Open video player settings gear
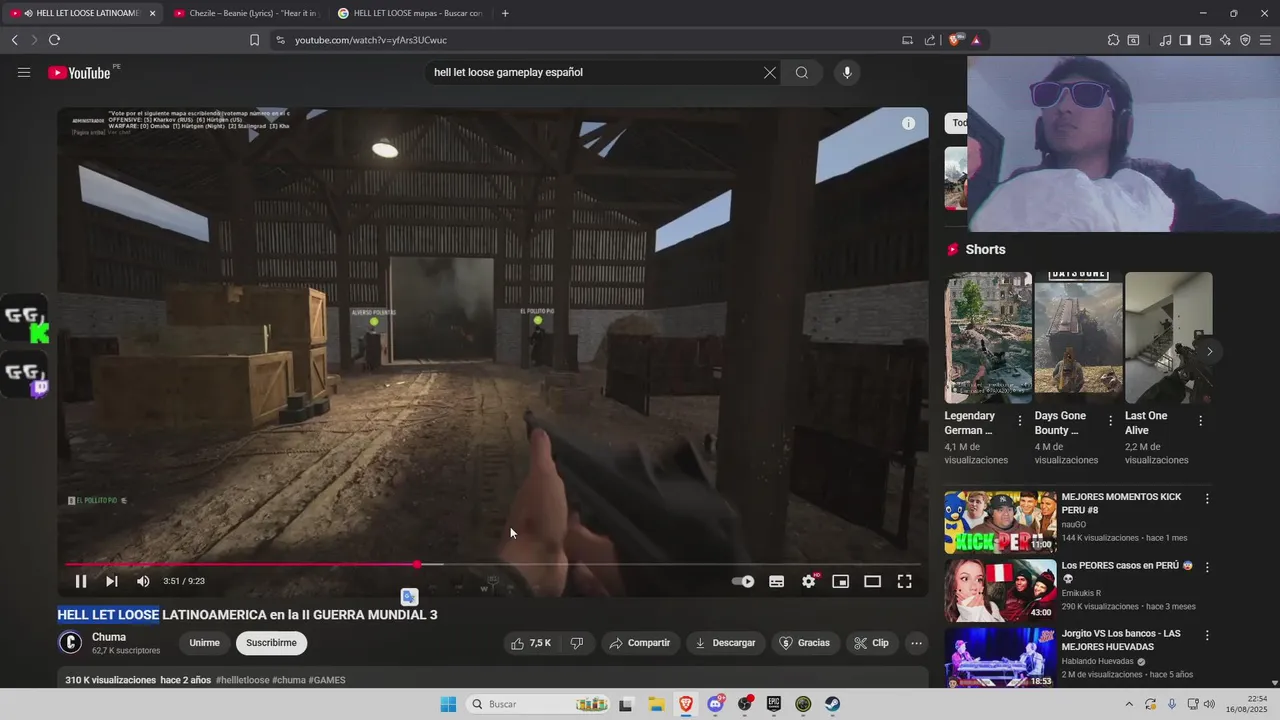Viewport: 1280px width, 720px height. pos(809,581)
